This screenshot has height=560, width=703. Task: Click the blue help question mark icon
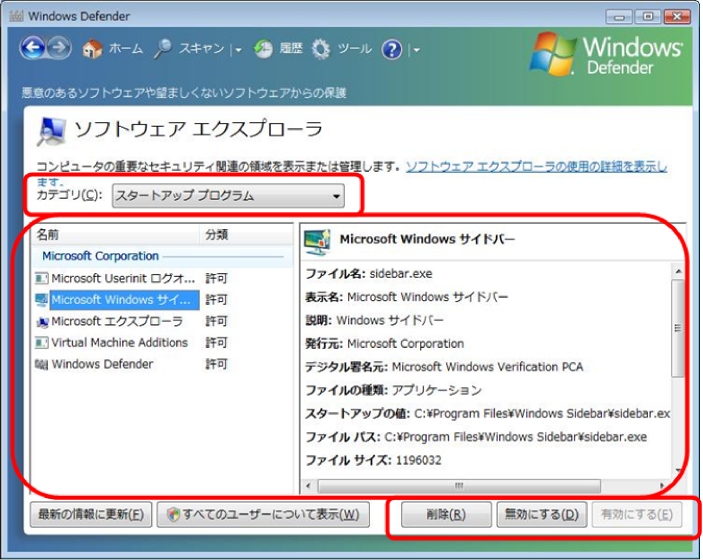[392, 49]
